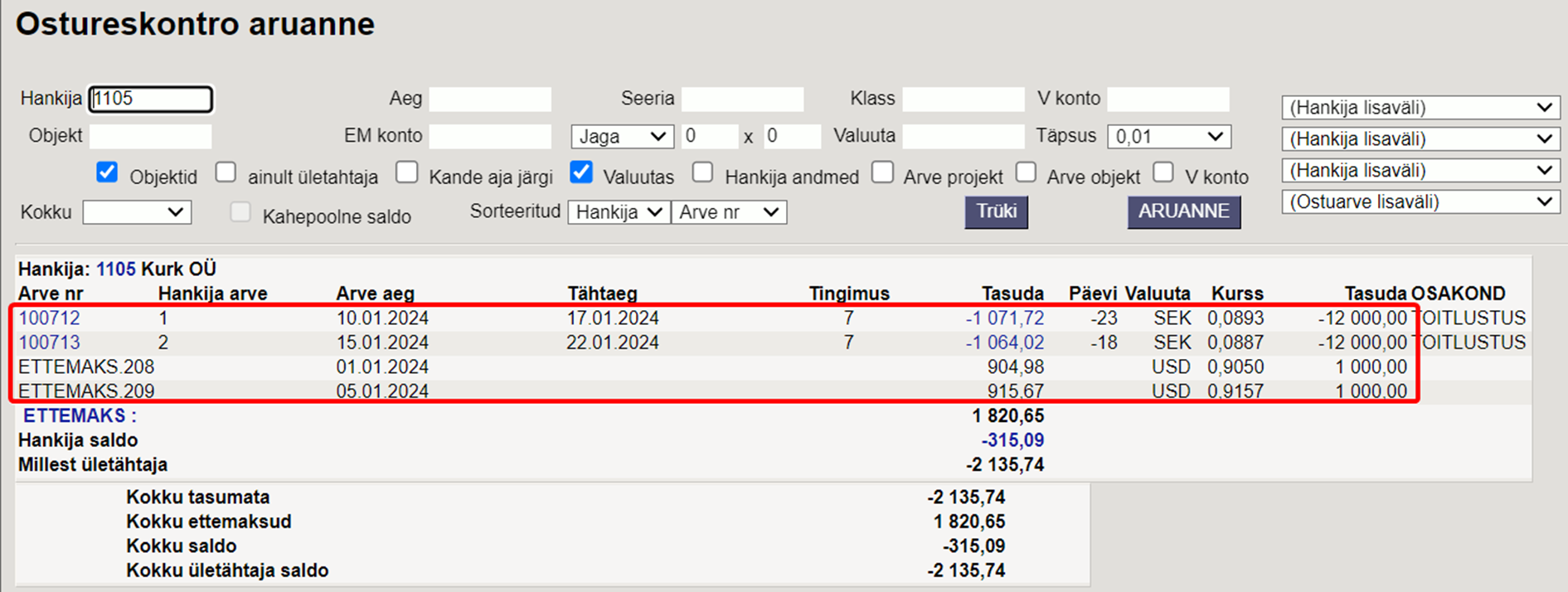Check the Hankija andmed option
The height and width of the screenshot is (592, 1568).
(x=702, y=172)
